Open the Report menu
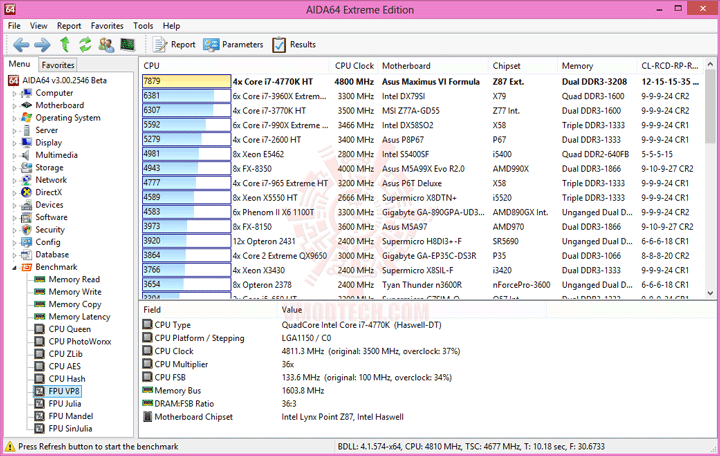The image size is (720, 456). [x=69, y=26]
